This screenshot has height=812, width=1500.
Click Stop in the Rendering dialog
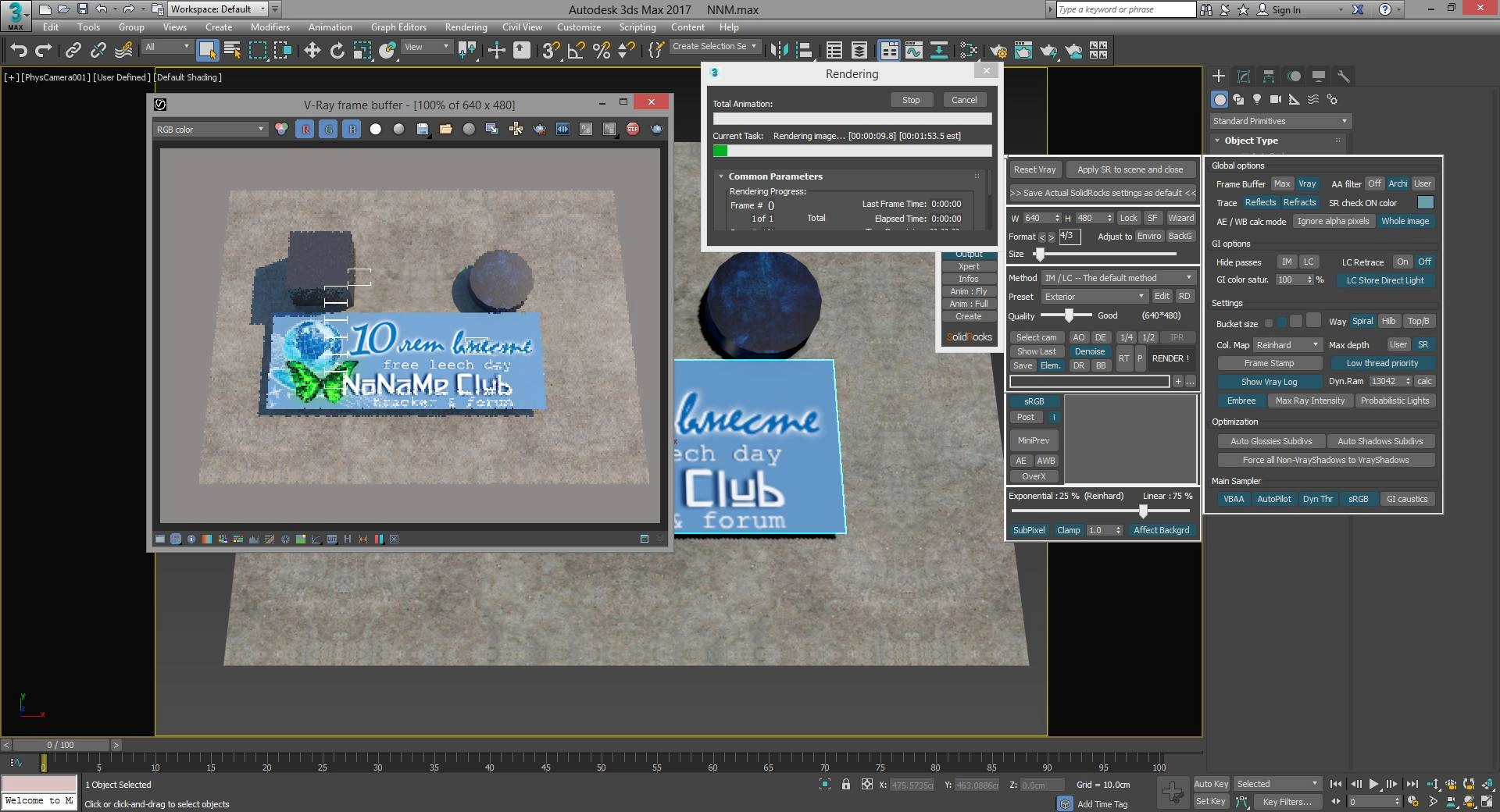click(x=911, y=100)
